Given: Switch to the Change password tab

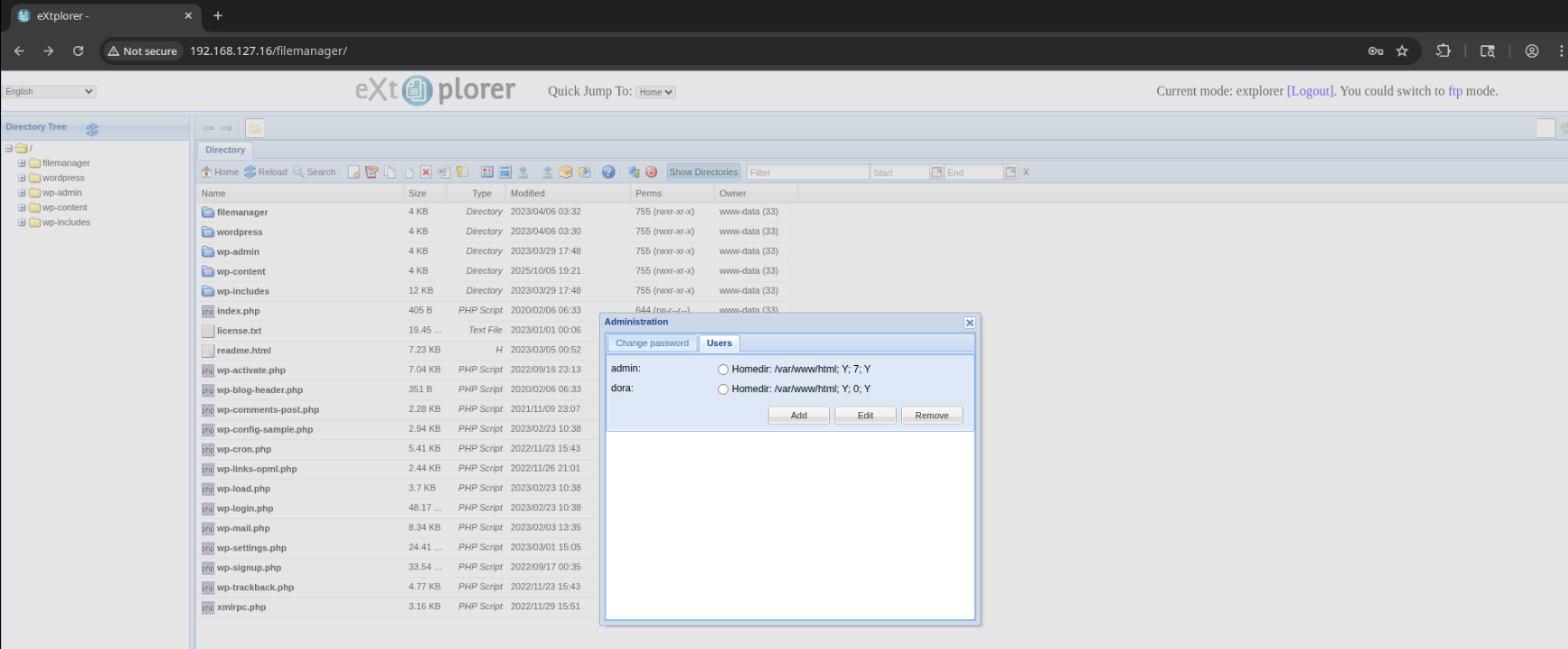Looking at the screenshot, I should pos(652,343).
